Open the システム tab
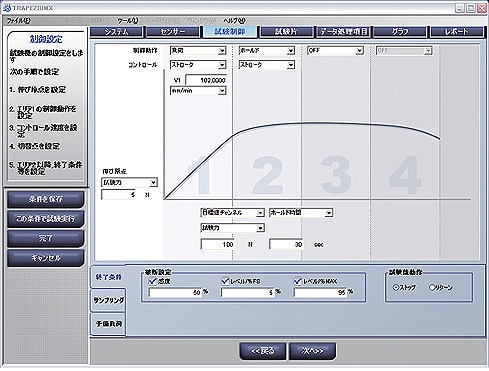The image size is (489, 371). [x=116, y=32]
